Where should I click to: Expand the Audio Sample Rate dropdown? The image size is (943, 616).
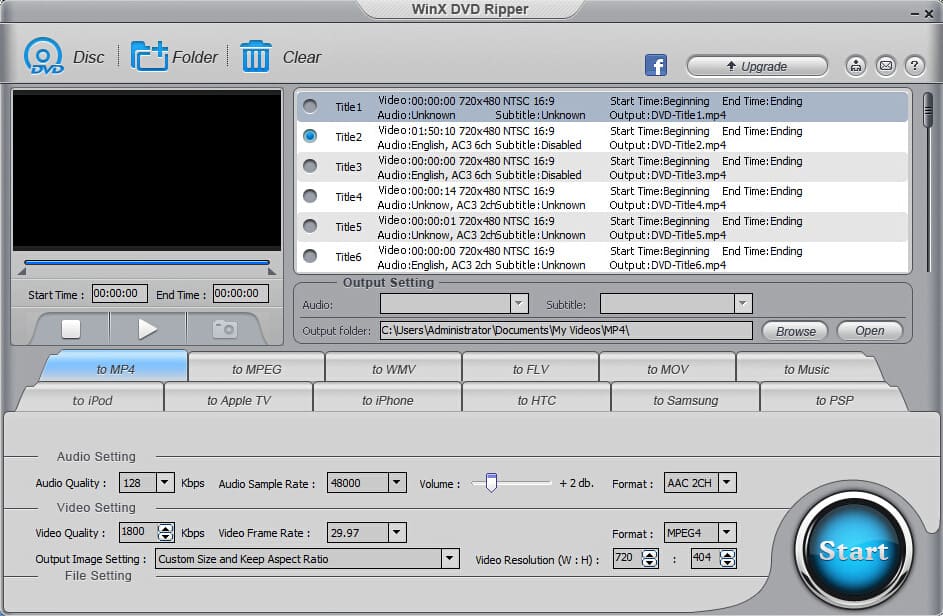[396, 482]
